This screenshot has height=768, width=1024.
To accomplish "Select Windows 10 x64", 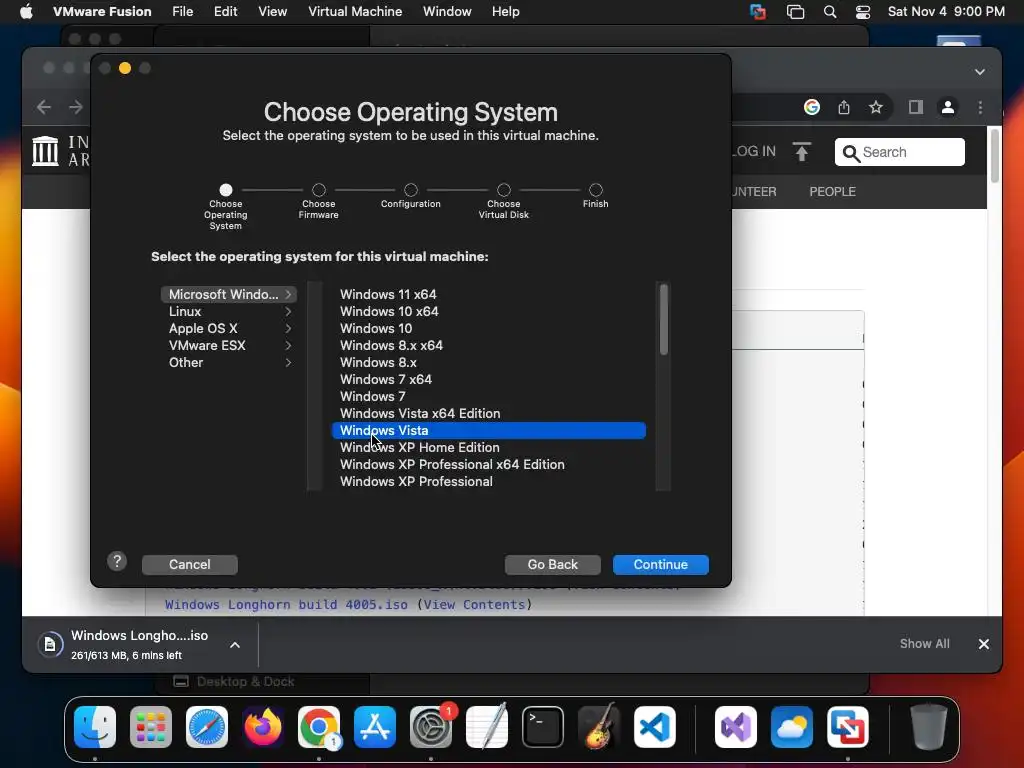I will click(x=488, y=312).
